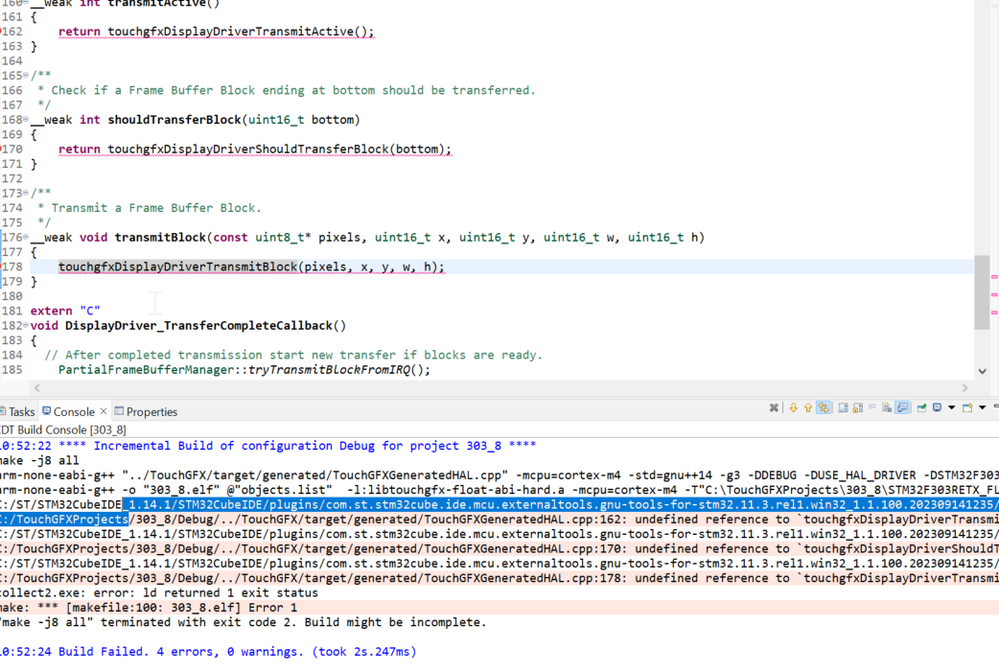Toggle Show Error In Editor icon
The height and width of the screenshot is (671, 999).
tap(824, 408)
